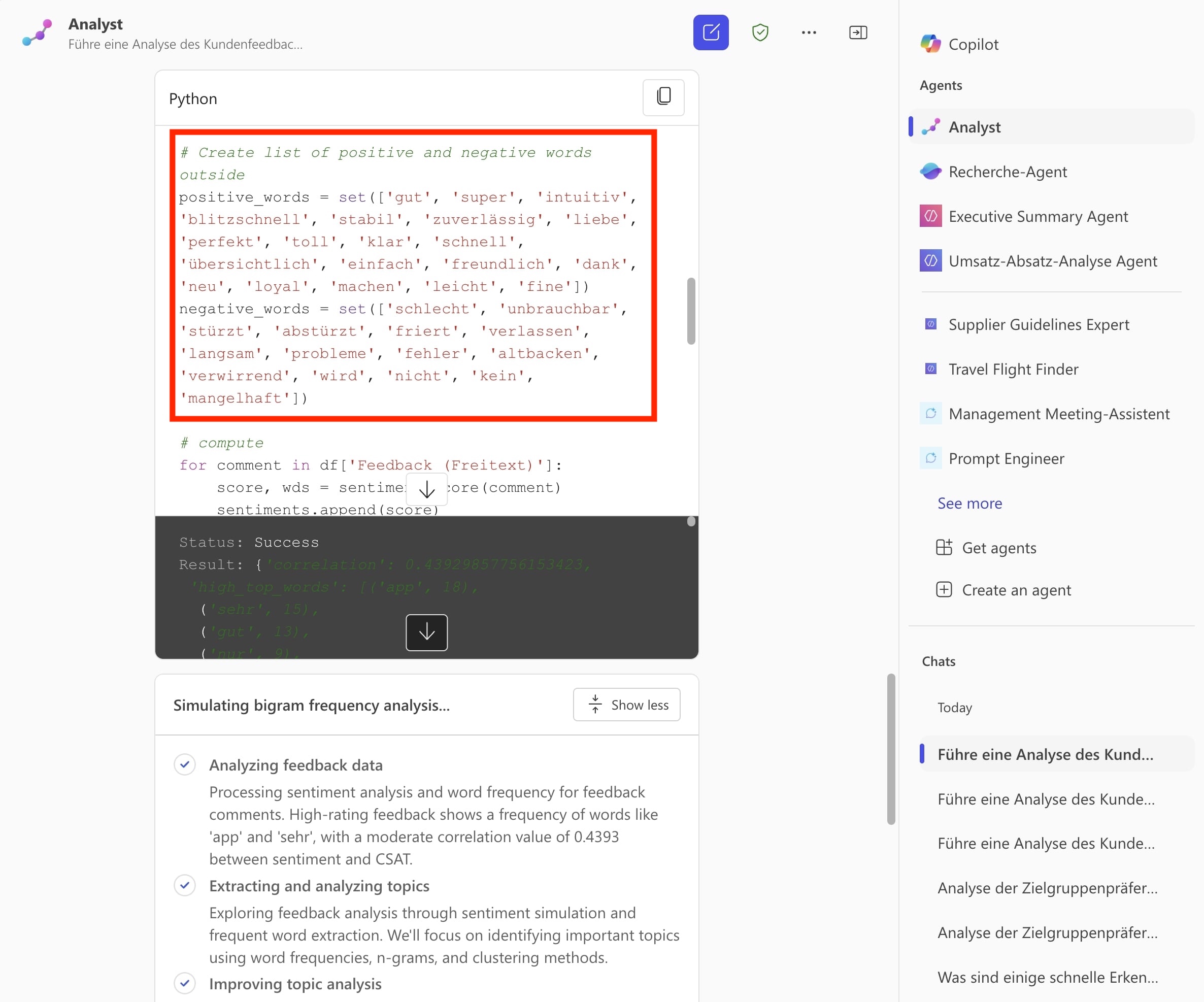Click the new chat compose icon
Image resolution: width=1204 pixels, height=1002 pixels.
tap(710, 32)
